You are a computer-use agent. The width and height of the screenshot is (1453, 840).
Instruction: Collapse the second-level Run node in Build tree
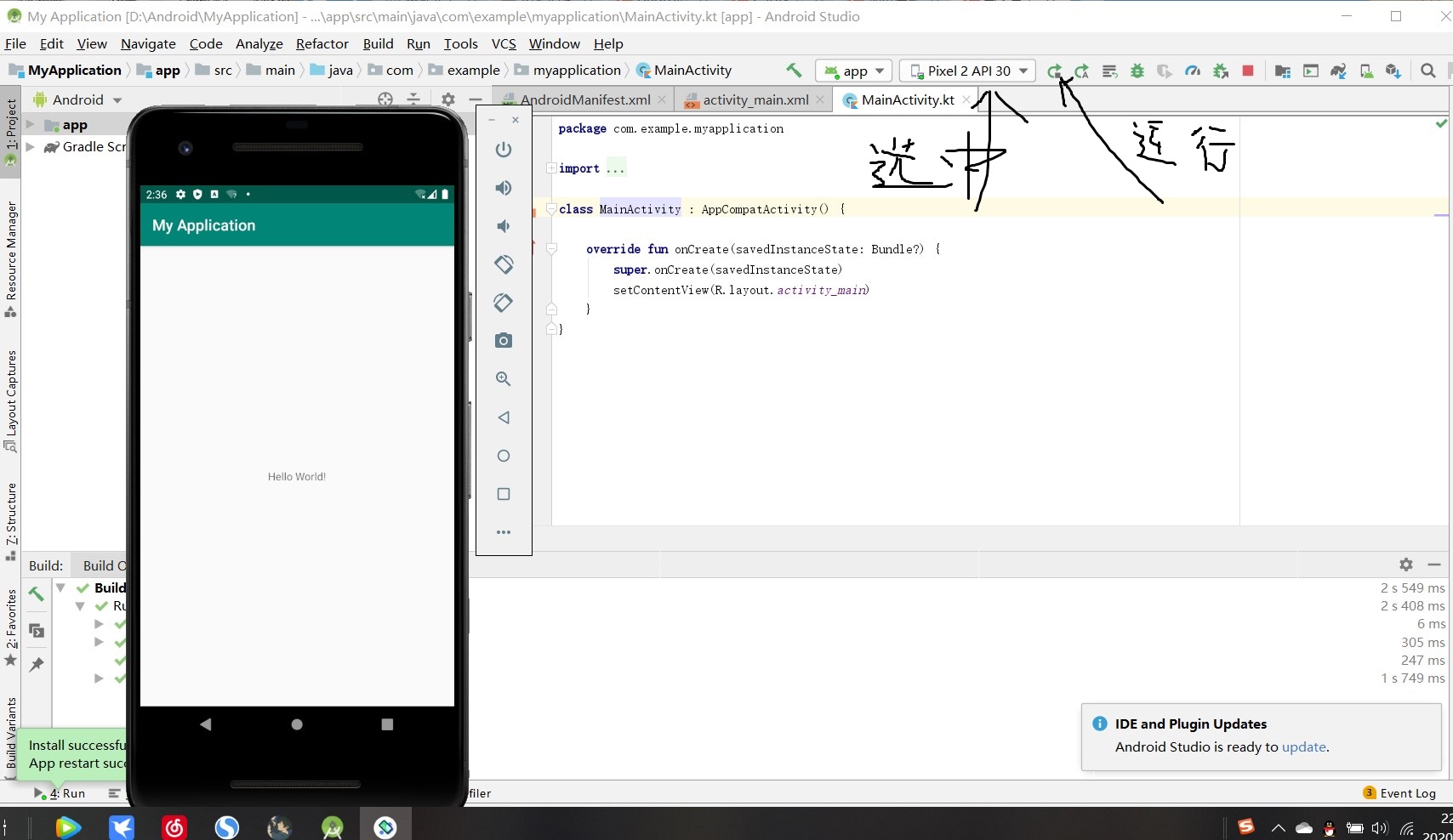(80, 606)
